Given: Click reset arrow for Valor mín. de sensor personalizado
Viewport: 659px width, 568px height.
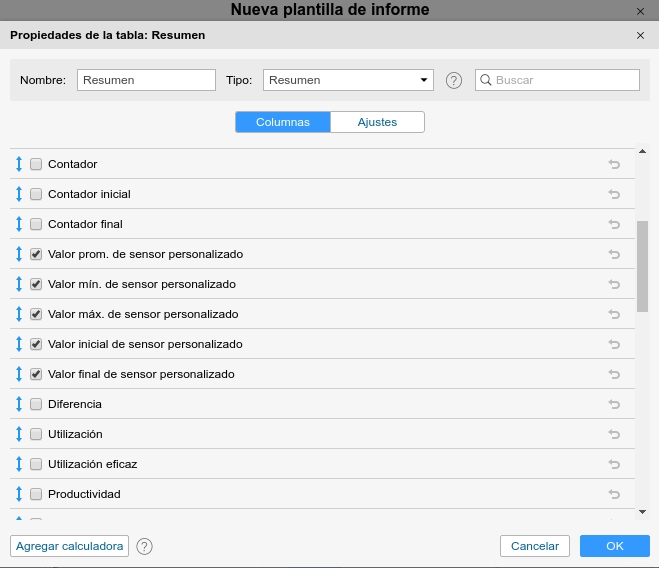Looking at the screenshot, I should point(614,284).
